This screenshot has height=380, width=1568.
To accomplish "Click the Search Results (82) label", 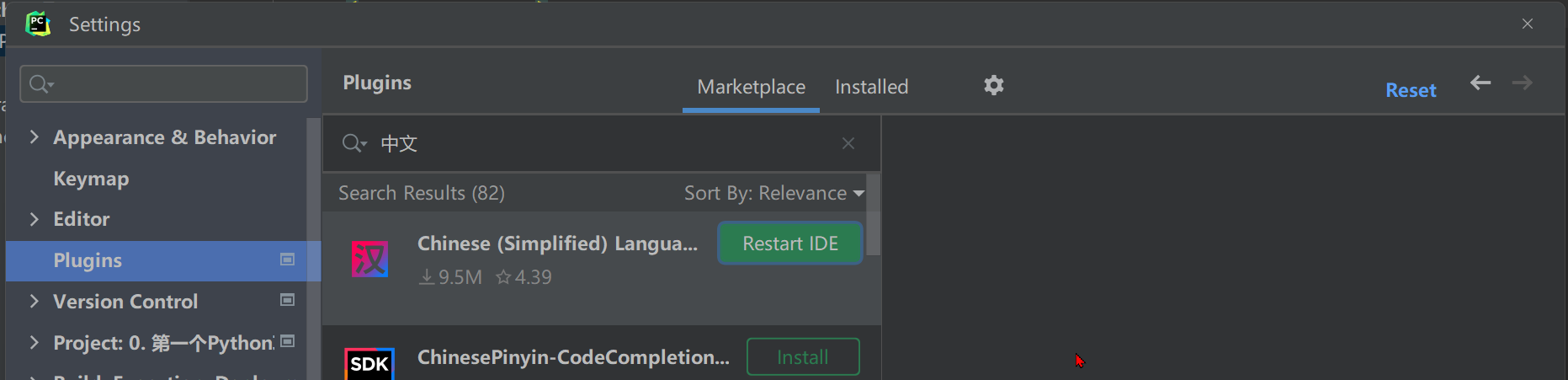I will point(422,193).
